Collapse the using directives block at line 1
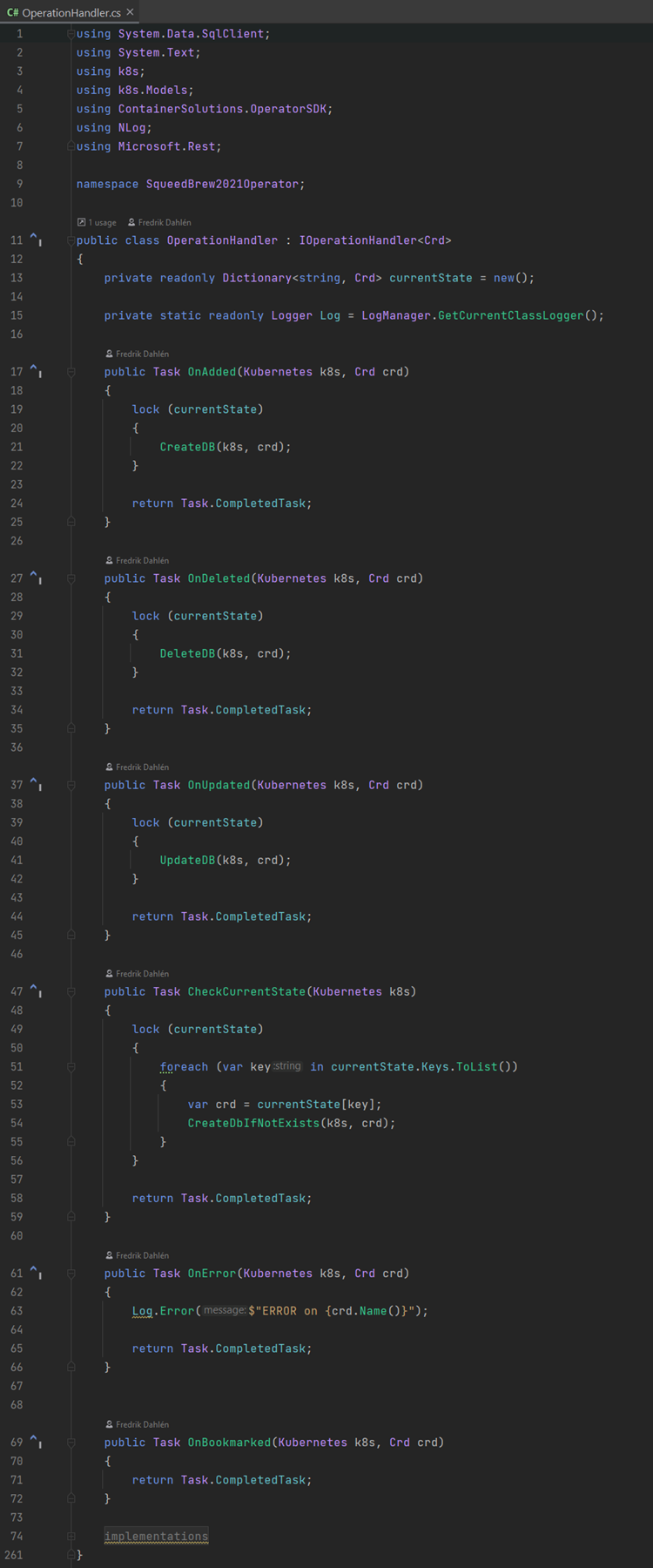Viewport: 653px width, 1568px height. [x=71, y=34]
